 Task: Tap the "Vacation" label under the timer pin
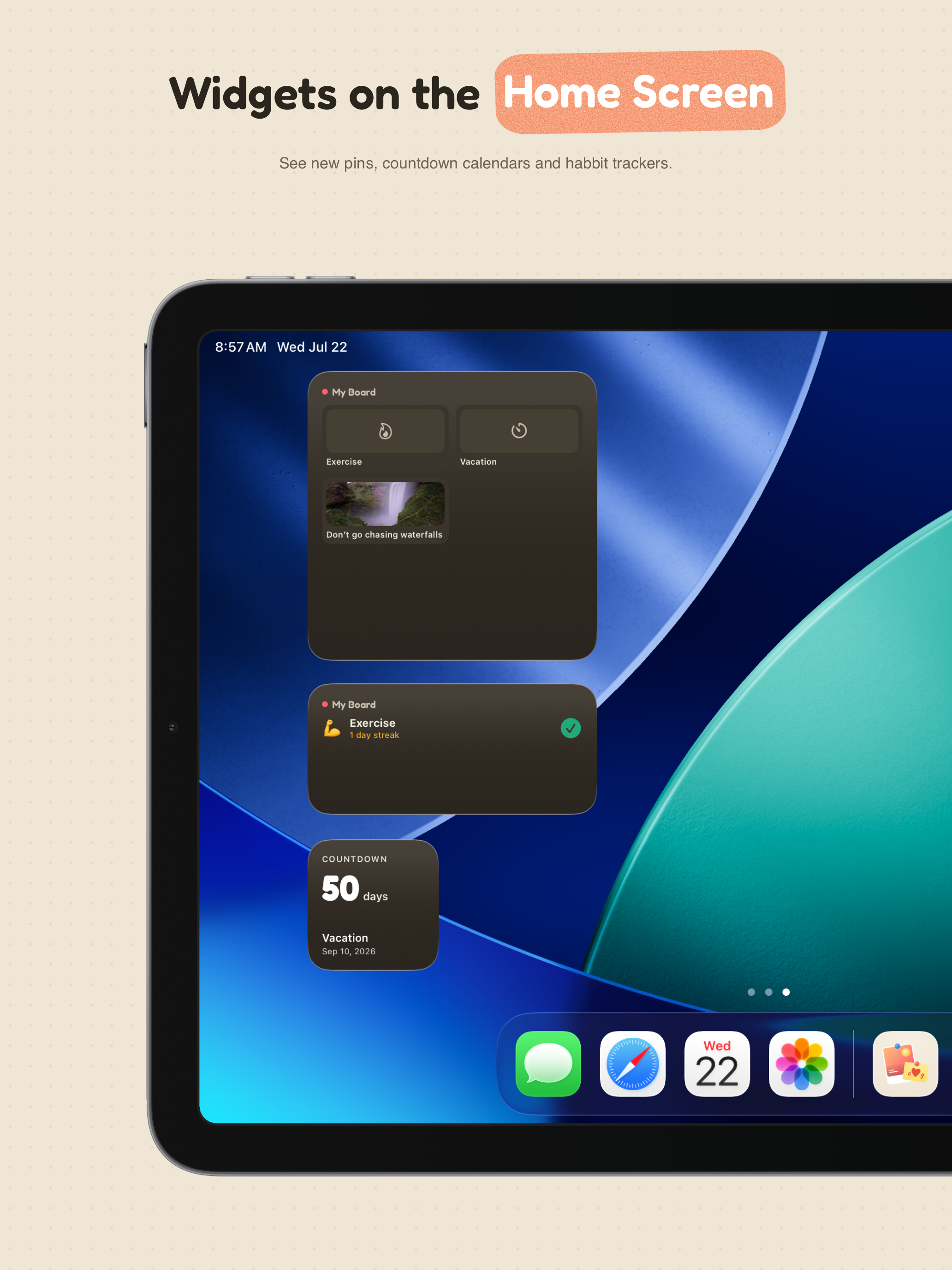[x=478, y=461]
